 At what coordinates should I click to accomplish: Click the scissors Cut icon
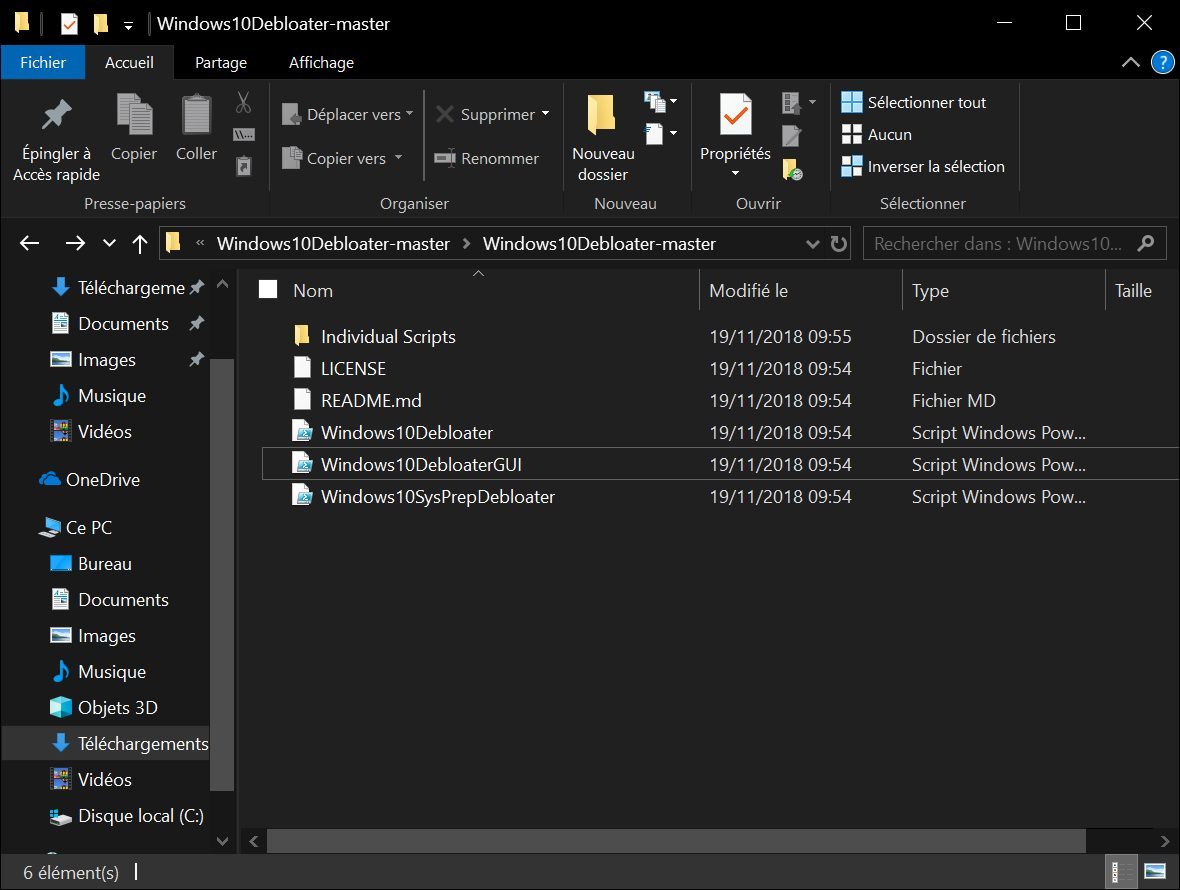pos(243,102)
